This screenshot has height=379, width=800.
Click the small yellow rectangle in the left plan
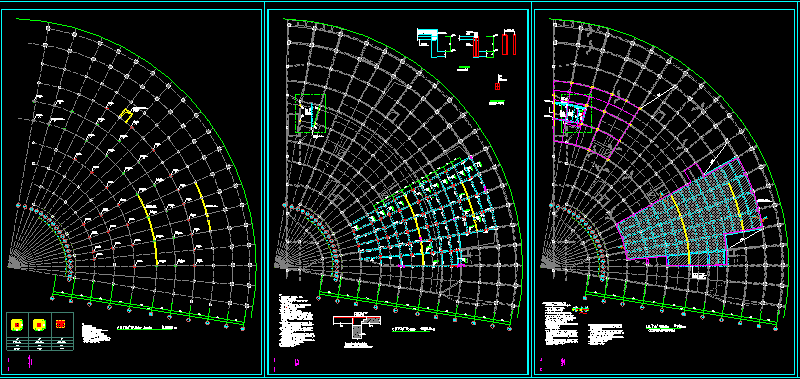[126, 115]
